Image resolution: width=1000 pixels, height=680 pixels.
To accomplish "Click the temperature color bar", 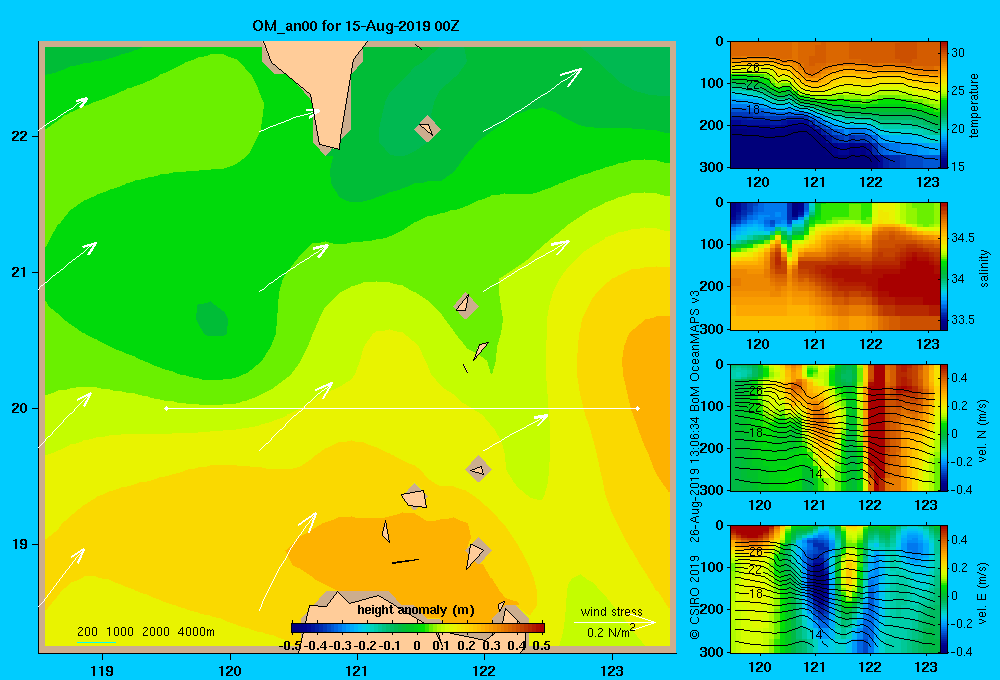I will click(x=944, y=105).
